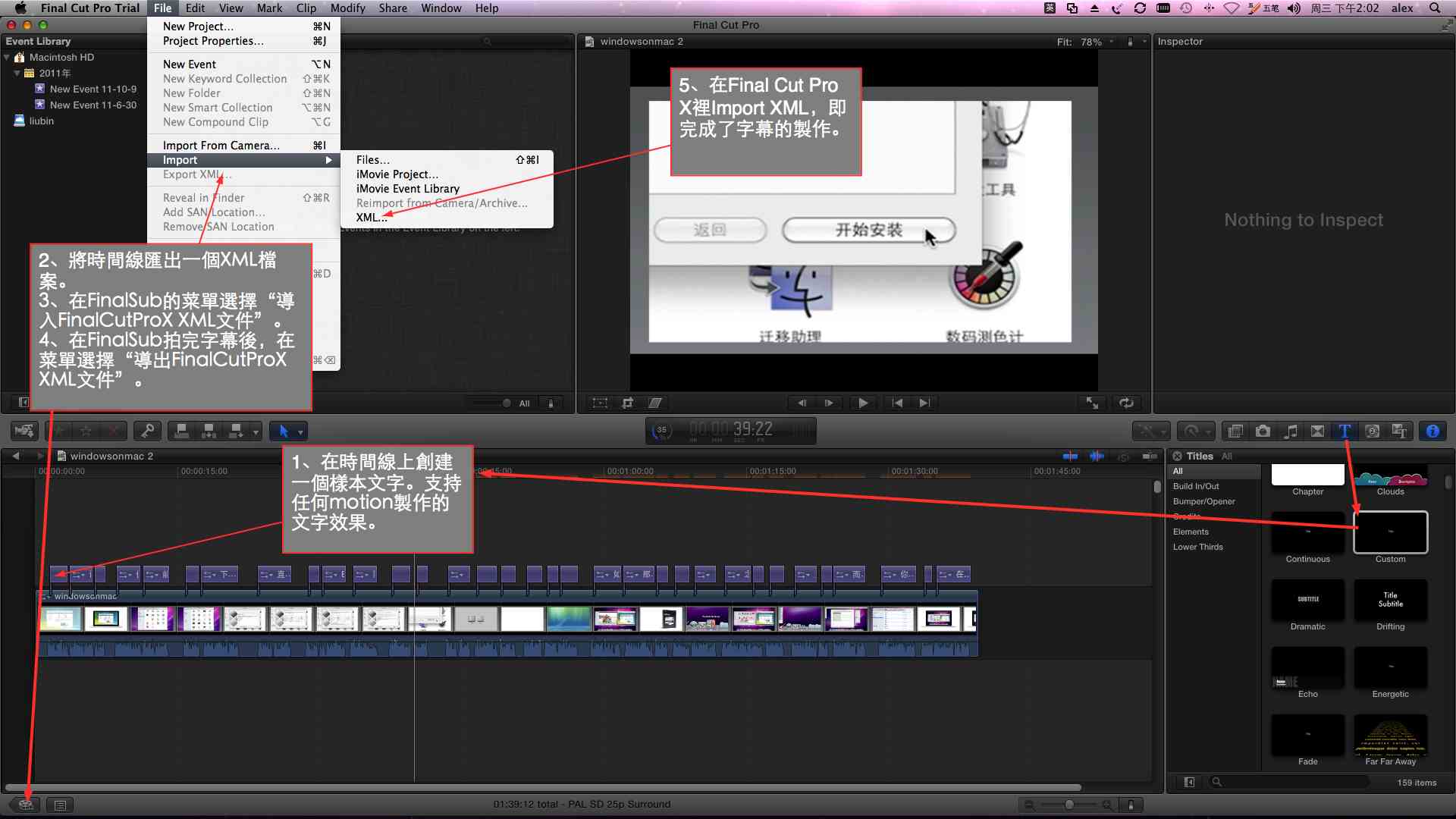The height and width of the screenshot is (819, 1456).
Task: Toggle audio skimming in timeline
Action: tap(1097, 456)
